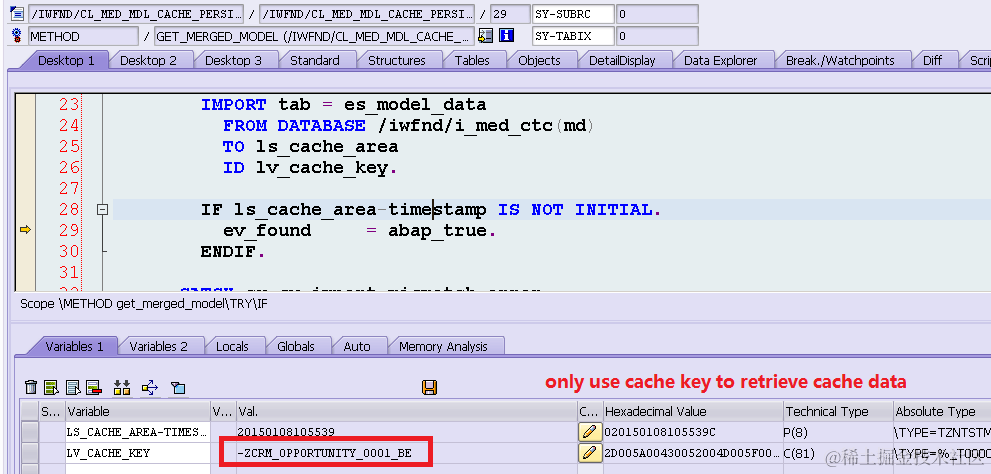Click the first class path field in the header
The height and width of the screenshot is (474, 991).
pos(136,13)
